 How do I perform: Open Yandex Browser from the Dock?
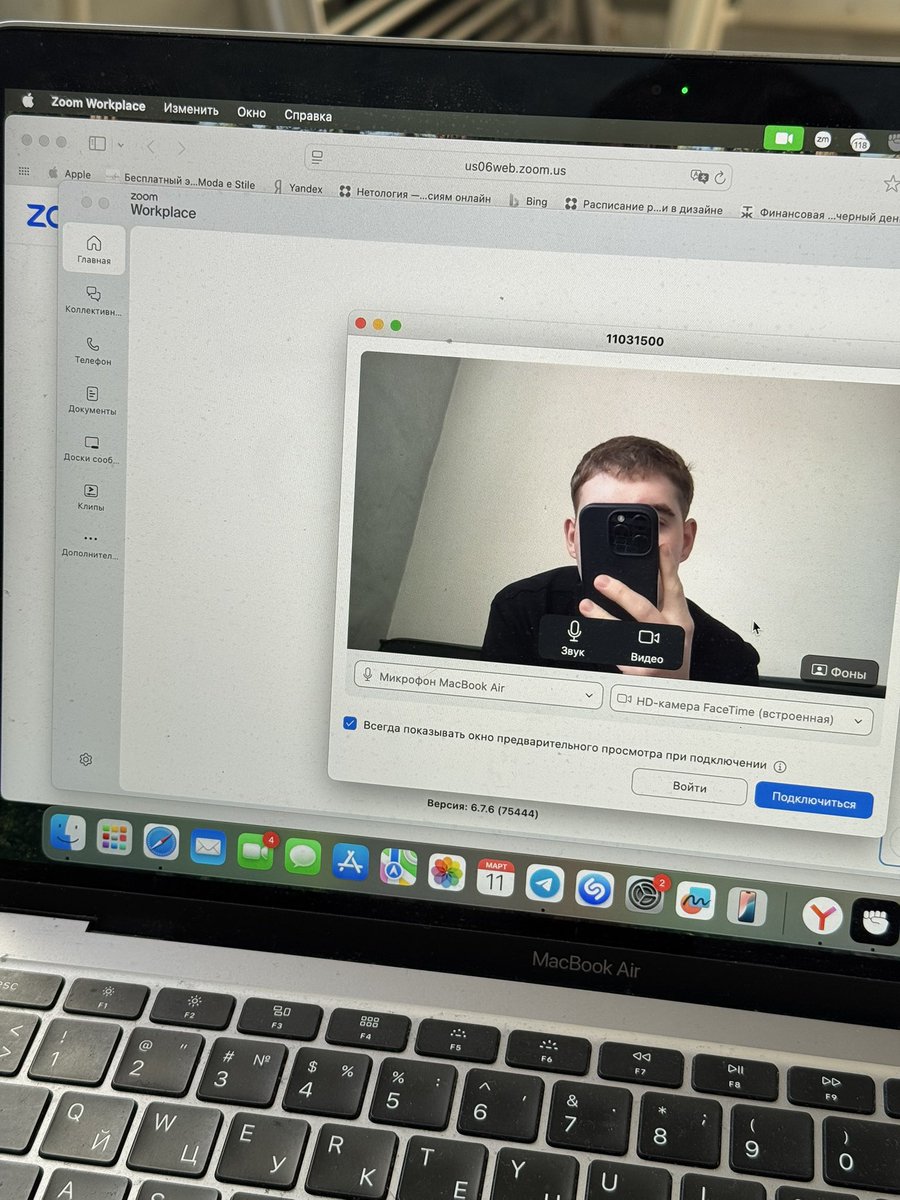[822, 914]
